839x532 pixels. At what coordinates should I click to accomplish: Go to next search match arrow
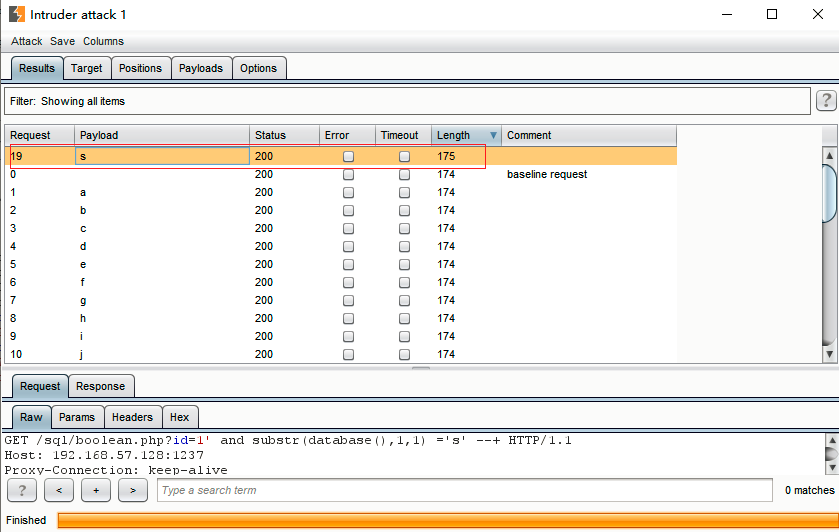(x=133, y=490)
